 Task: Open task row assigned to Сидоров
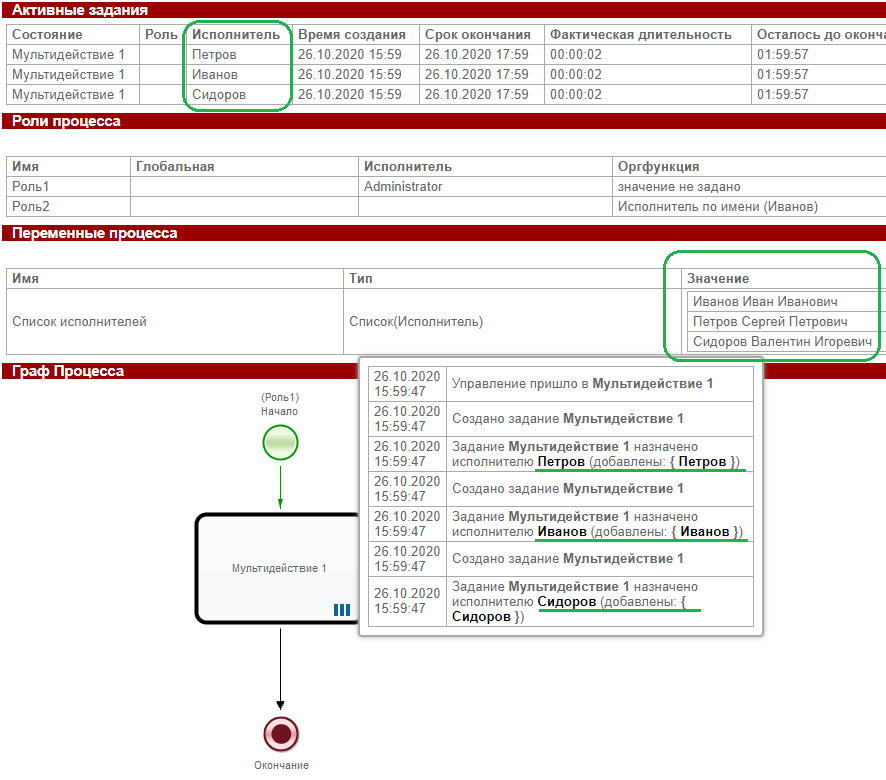tap(446, 94)
